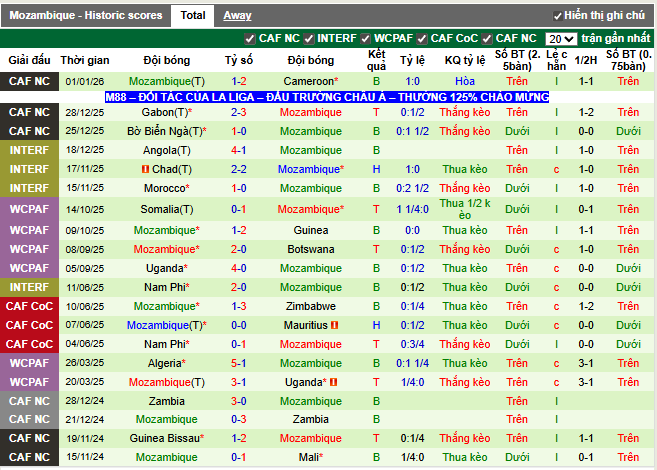Viewport: 657px width, 470px height.
Task: Click the 'Kết quả' column header
Action: coord(376,60)
